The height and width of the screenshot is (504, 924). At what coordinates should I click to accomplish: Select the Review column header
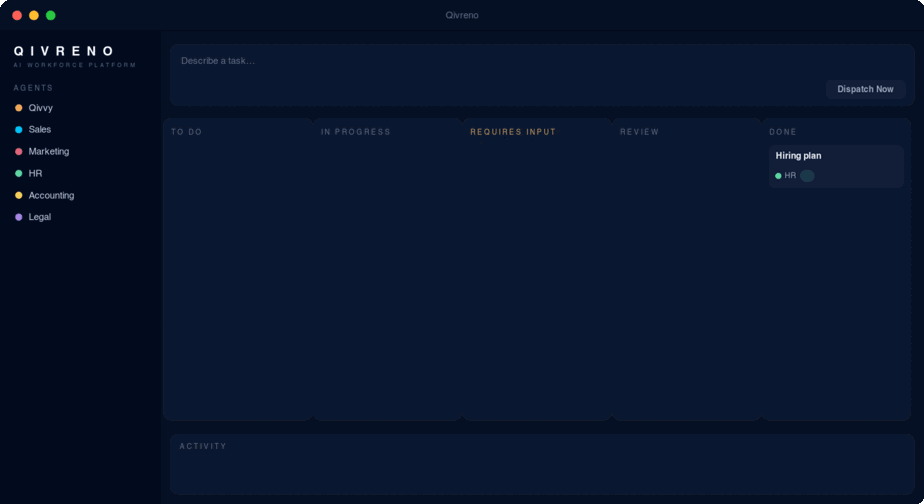point(639,132)
